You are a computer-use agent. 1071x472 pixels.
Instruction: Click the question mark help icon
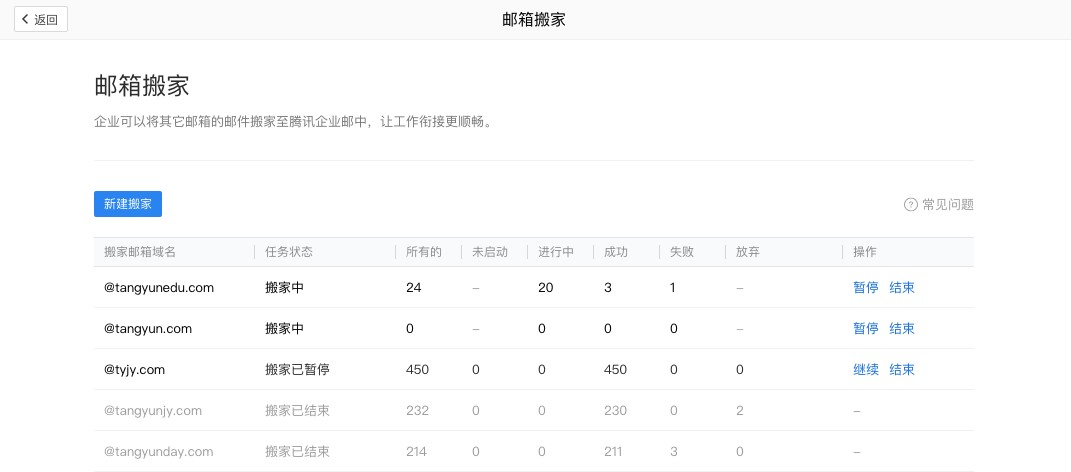coord(910,204)
